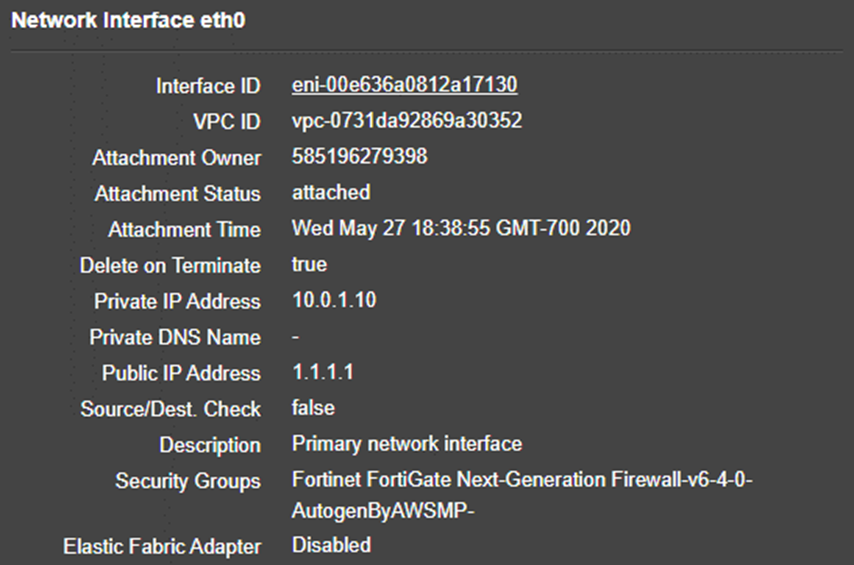Select the VPC ID value vpc-0731da92869a30352
854x565 pixels.
406,121
